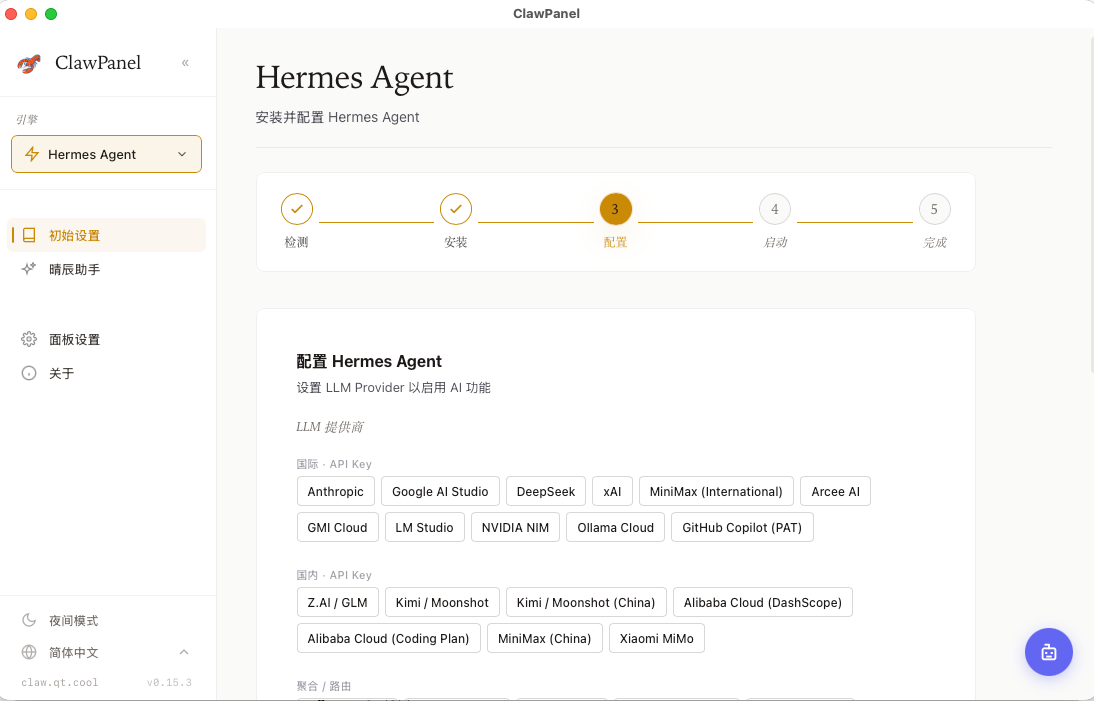Click the claw.qt.cool link text
Screen dimensions: 1094x701
pyautogui.click(x=59, y=682)
